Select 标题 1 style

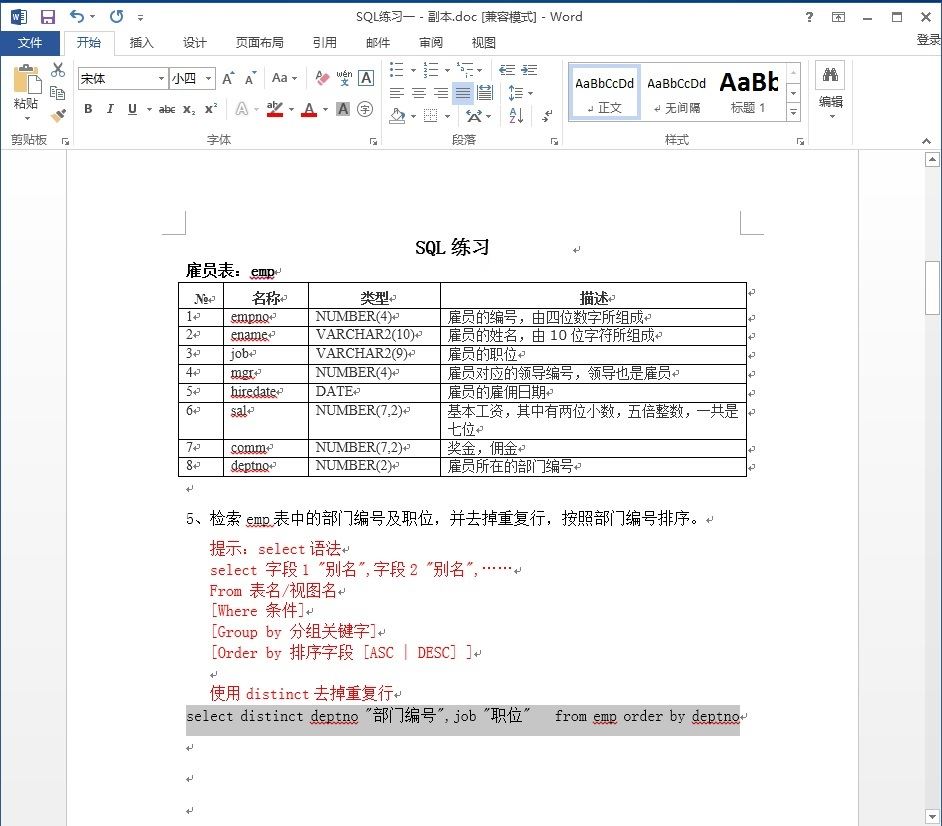(749, 93)
